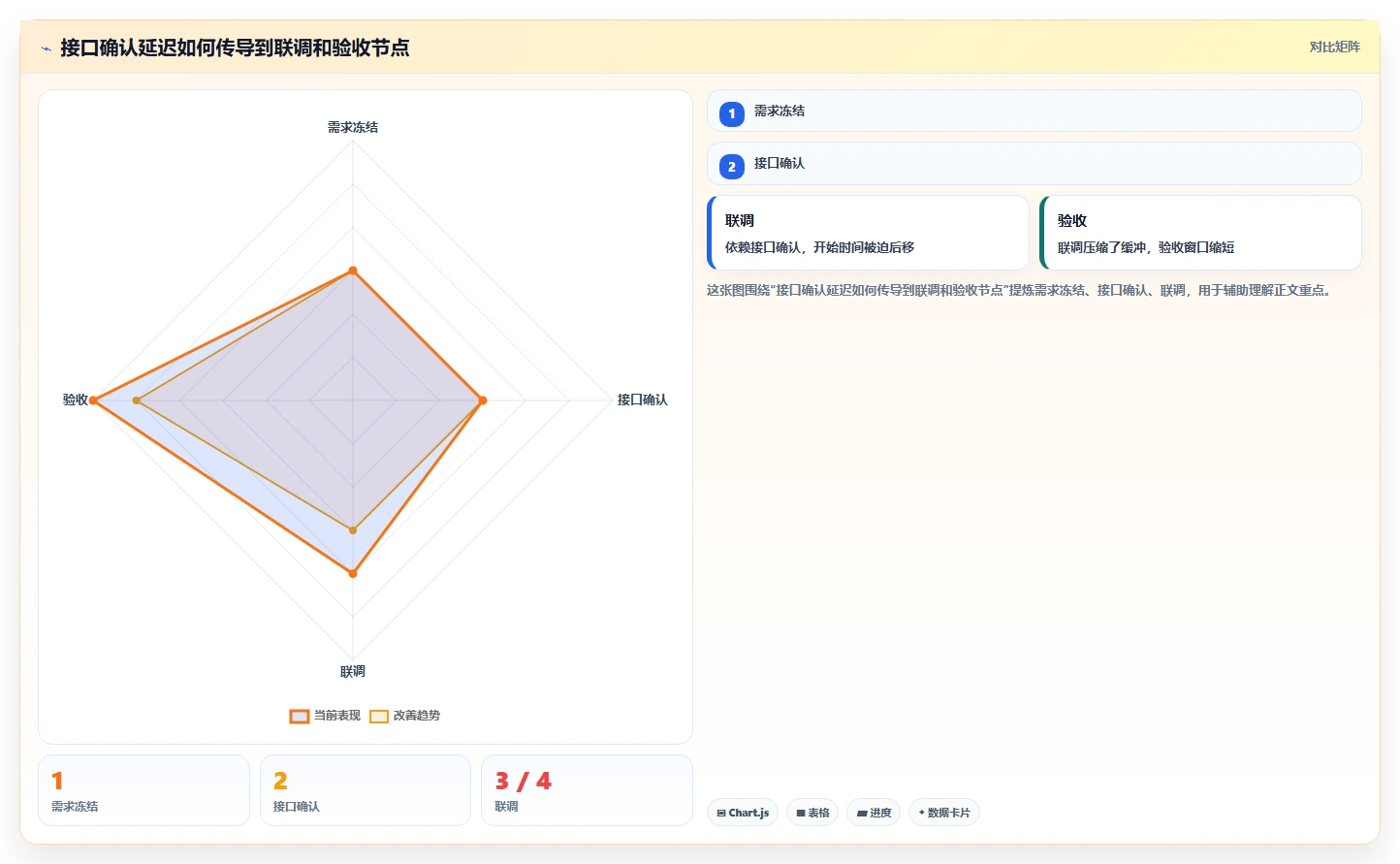Click the title 接口确认延迟如何传导到联调和验收节点
The width and height of the screenshot is (1400, 864).
(235, 48)
